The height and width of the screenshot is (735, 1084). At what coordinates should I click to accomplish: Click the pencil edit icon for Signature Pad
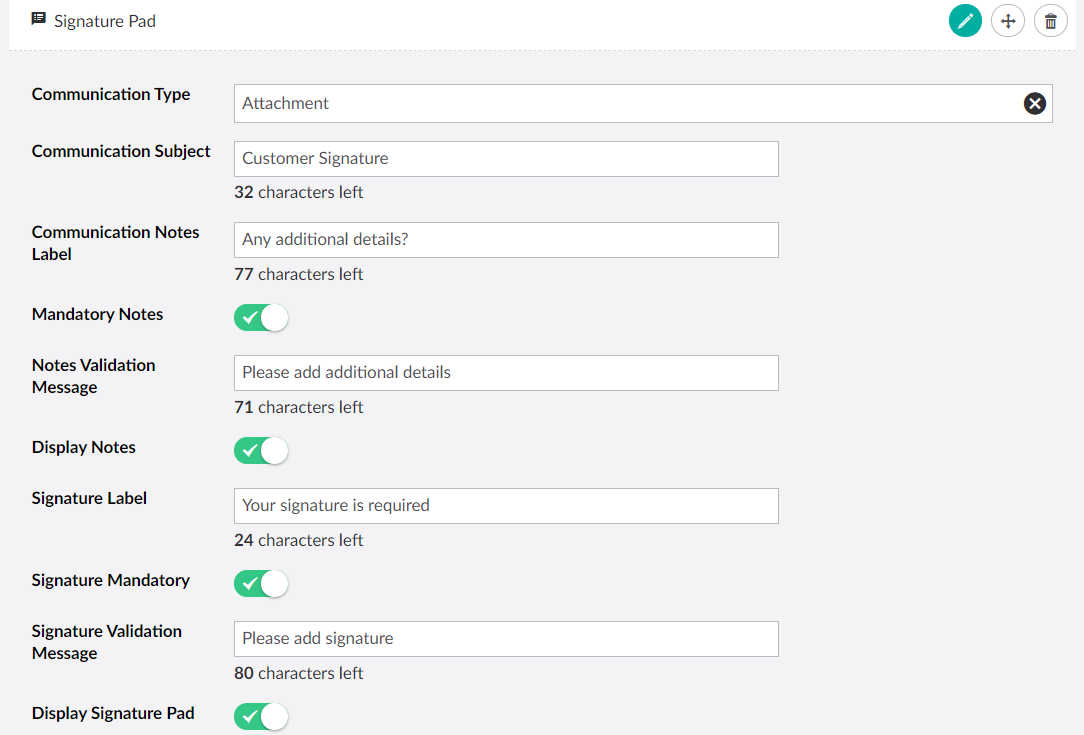click(x=965, y=21)
